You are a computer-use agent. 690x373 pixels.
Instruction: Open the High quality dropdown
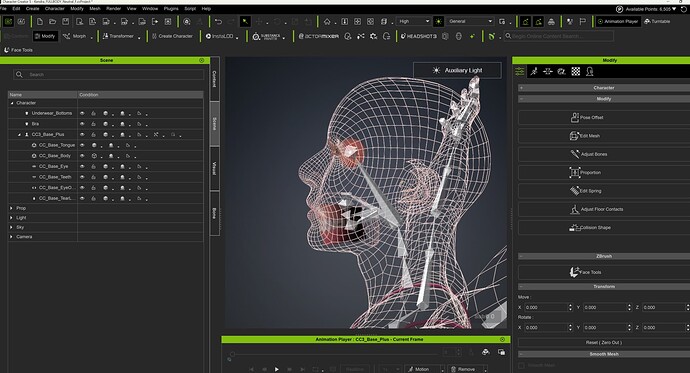414,21
